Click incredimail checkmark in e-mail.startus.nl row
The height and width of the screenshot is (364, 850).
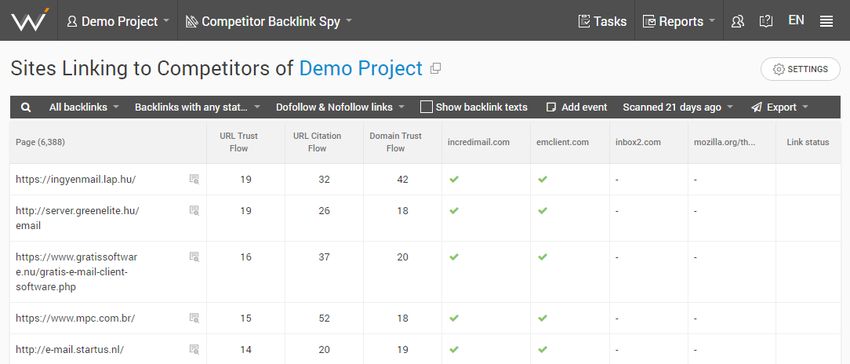point(454,349)
